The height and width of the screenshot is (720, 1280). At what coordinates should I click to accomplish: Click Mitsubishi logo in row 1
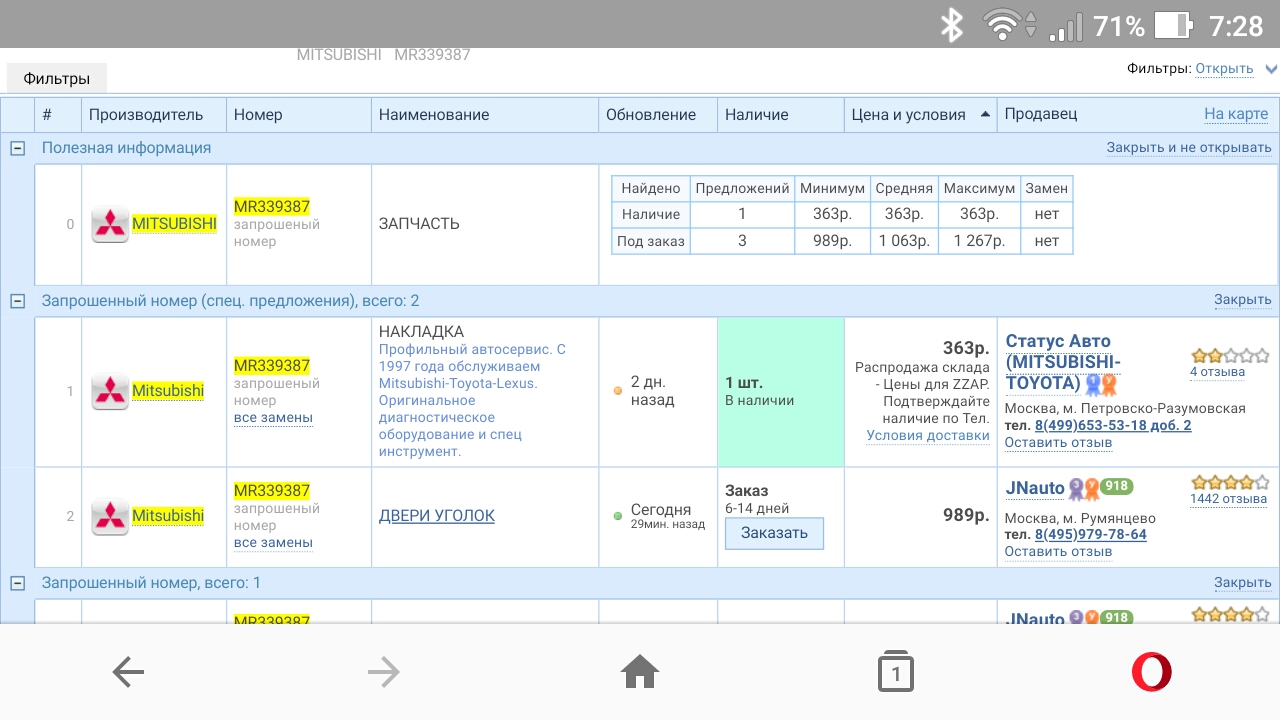110,391
